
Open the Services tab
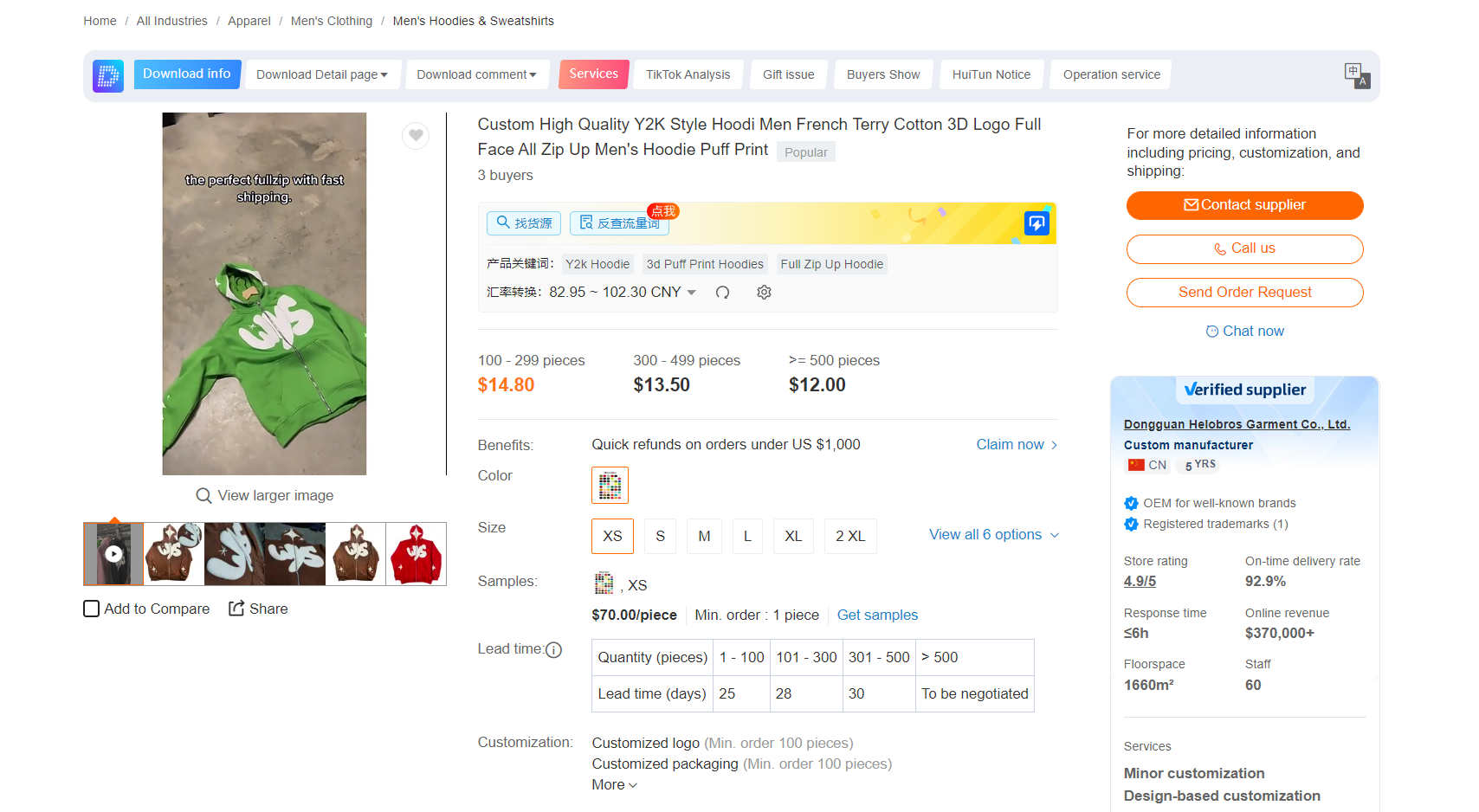pos(593,74)
